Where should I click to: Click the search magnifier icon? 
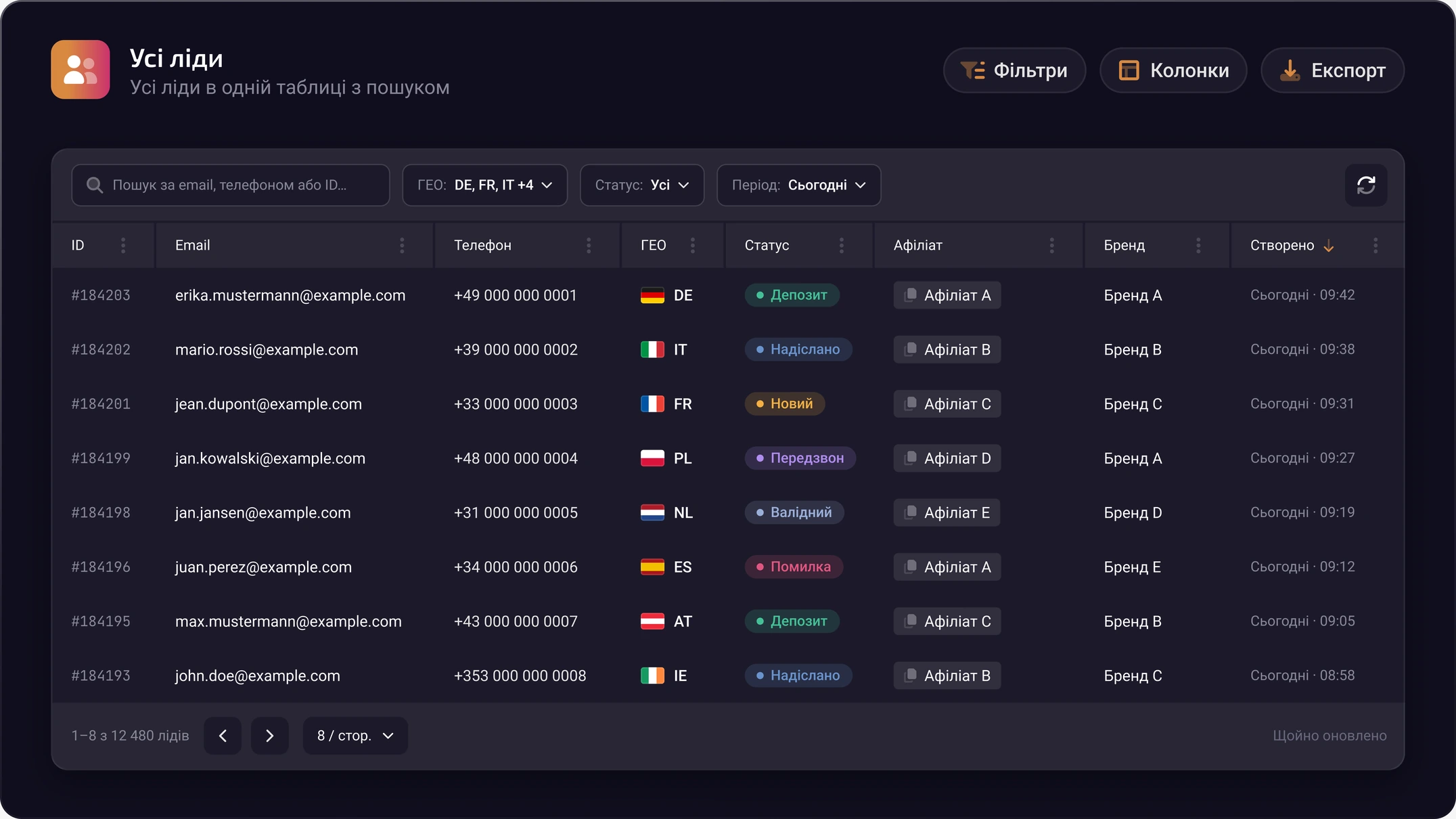click(95, 185)
